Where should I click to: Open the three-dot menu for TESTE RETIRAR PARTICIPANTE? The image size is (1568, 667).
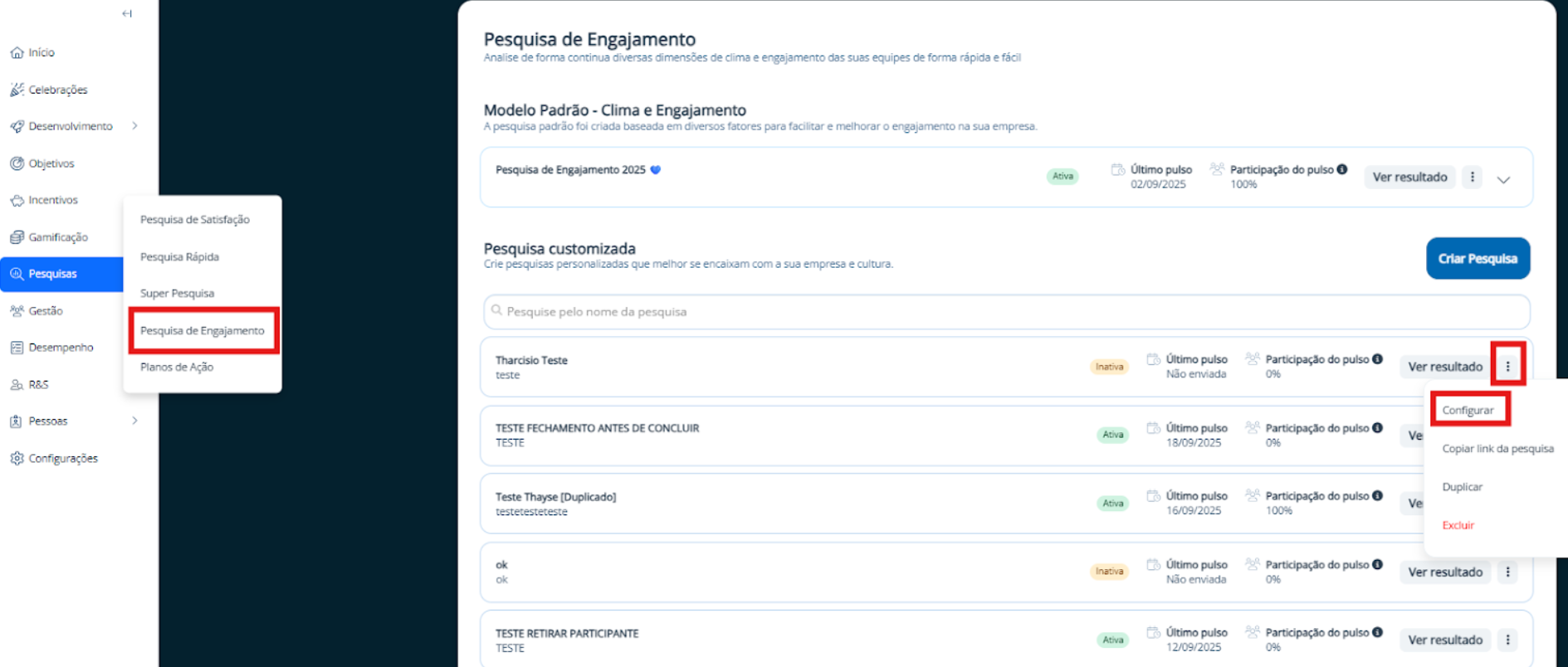click(x=1507, y=640)
